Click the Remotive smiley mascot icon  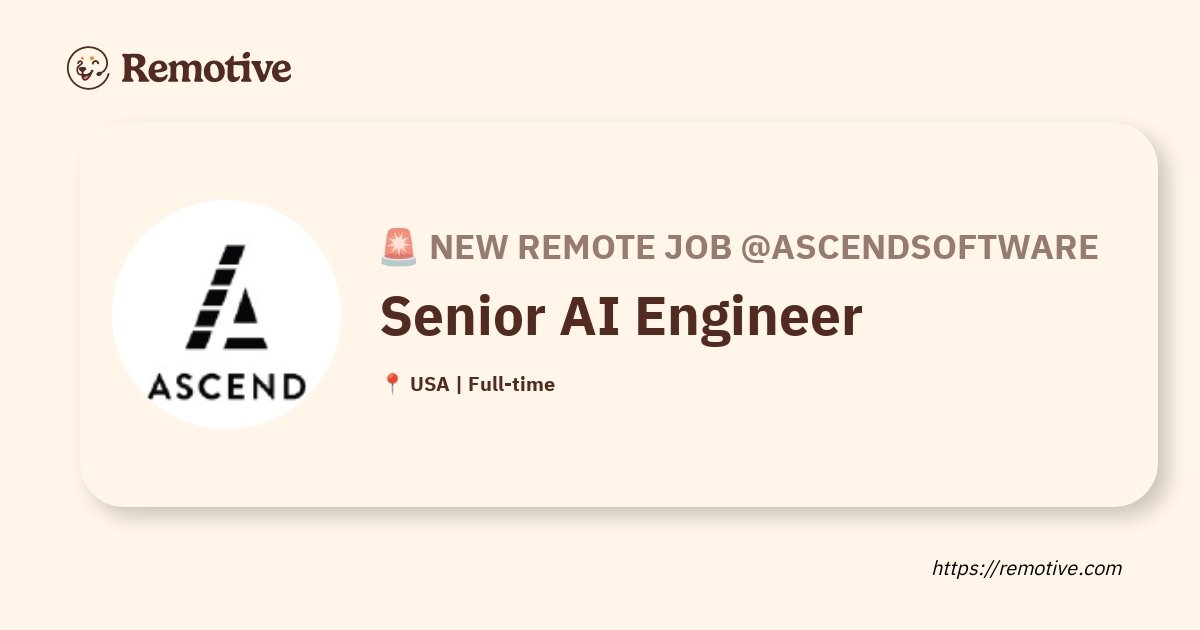(x=88, y=68)
